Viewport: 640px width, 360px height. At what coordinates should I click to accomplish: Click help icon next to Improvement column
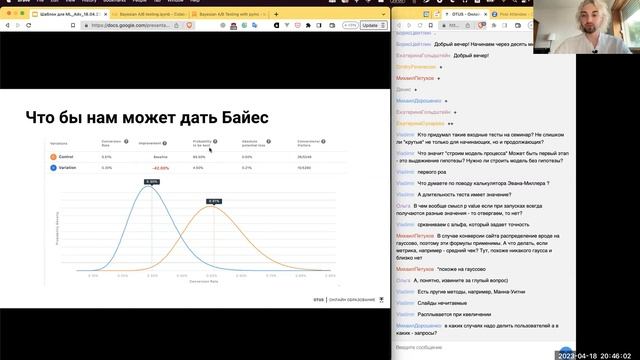coord(165,143)
